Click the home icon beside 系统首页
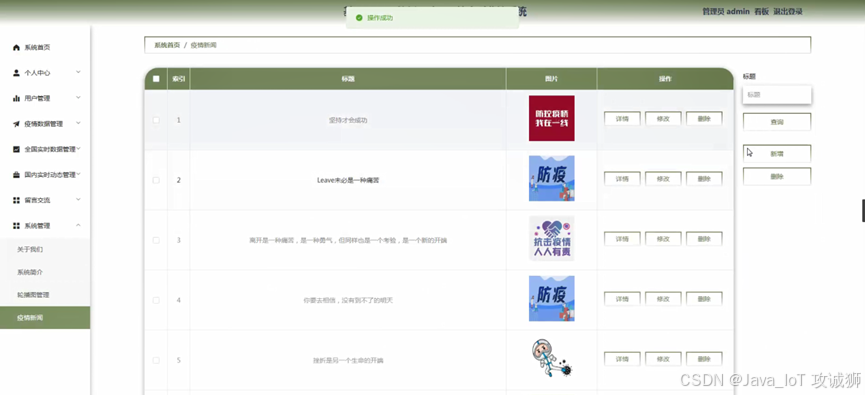Viewport: 865px width, 395px height. pos(16,47)
